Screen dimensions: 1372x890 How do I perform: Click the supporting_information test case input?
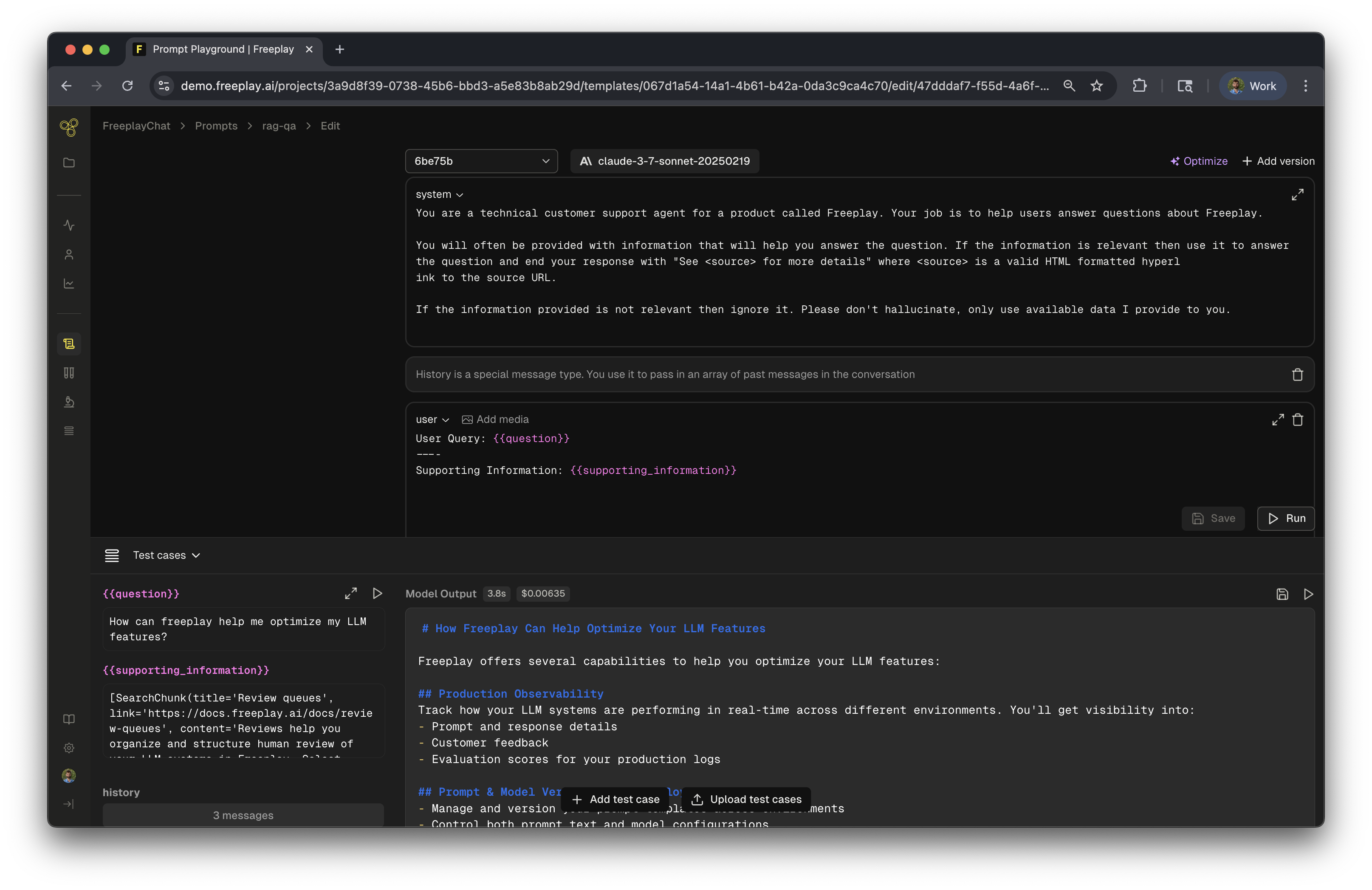pyautogui.click(x=243, y=721)
